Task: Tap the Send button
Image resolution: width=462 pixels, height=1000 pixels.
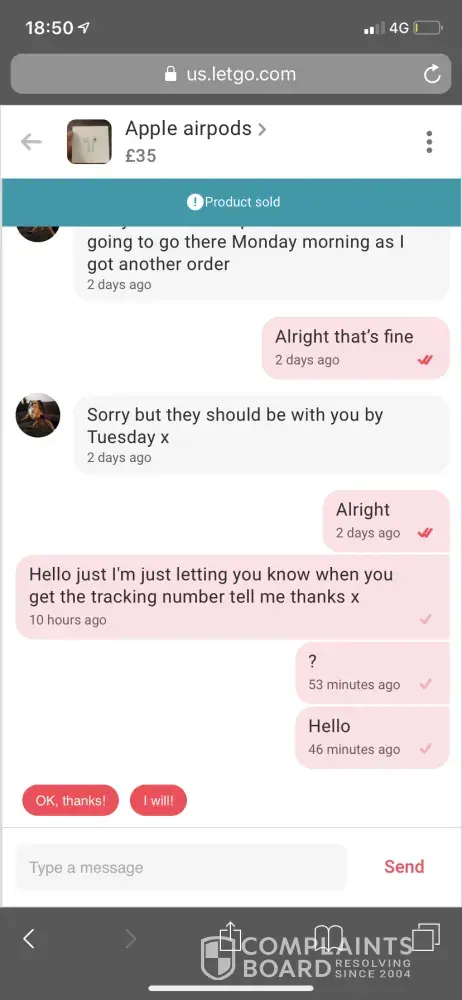Action: [404, 867]
